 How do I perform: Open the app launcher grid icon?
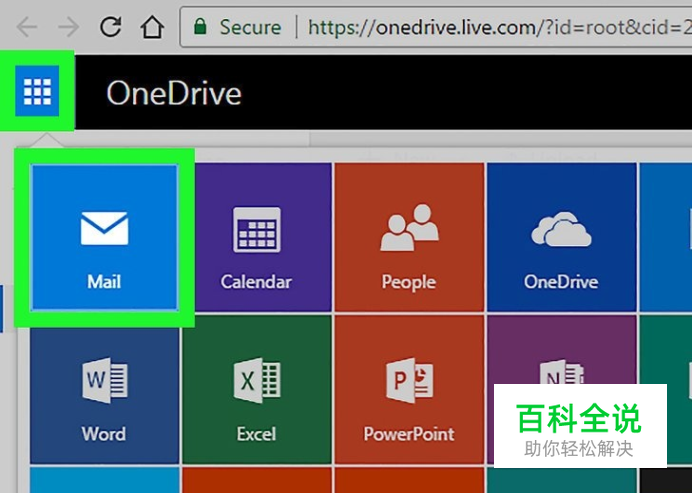tap(37, 91)
